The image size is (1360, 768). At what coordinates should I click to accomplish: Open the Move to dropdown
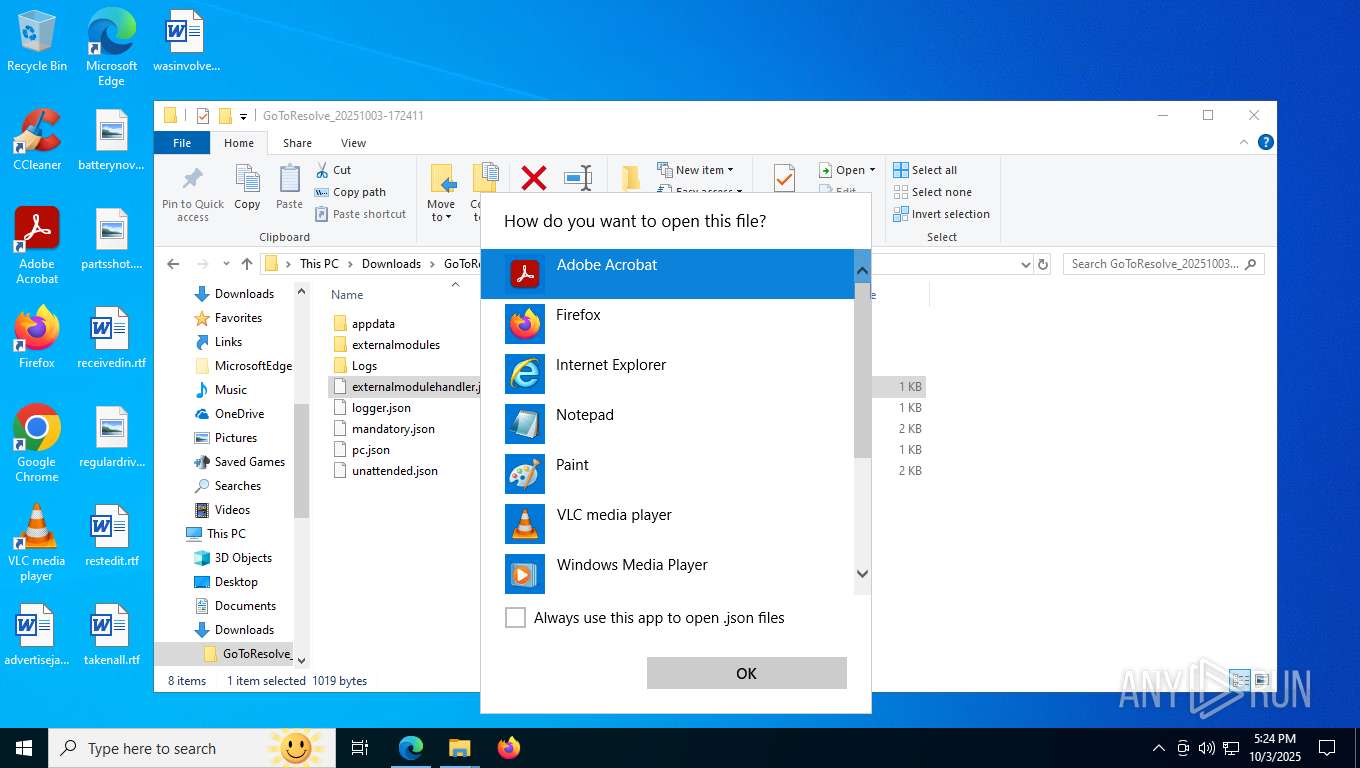[x=441, y=194]
